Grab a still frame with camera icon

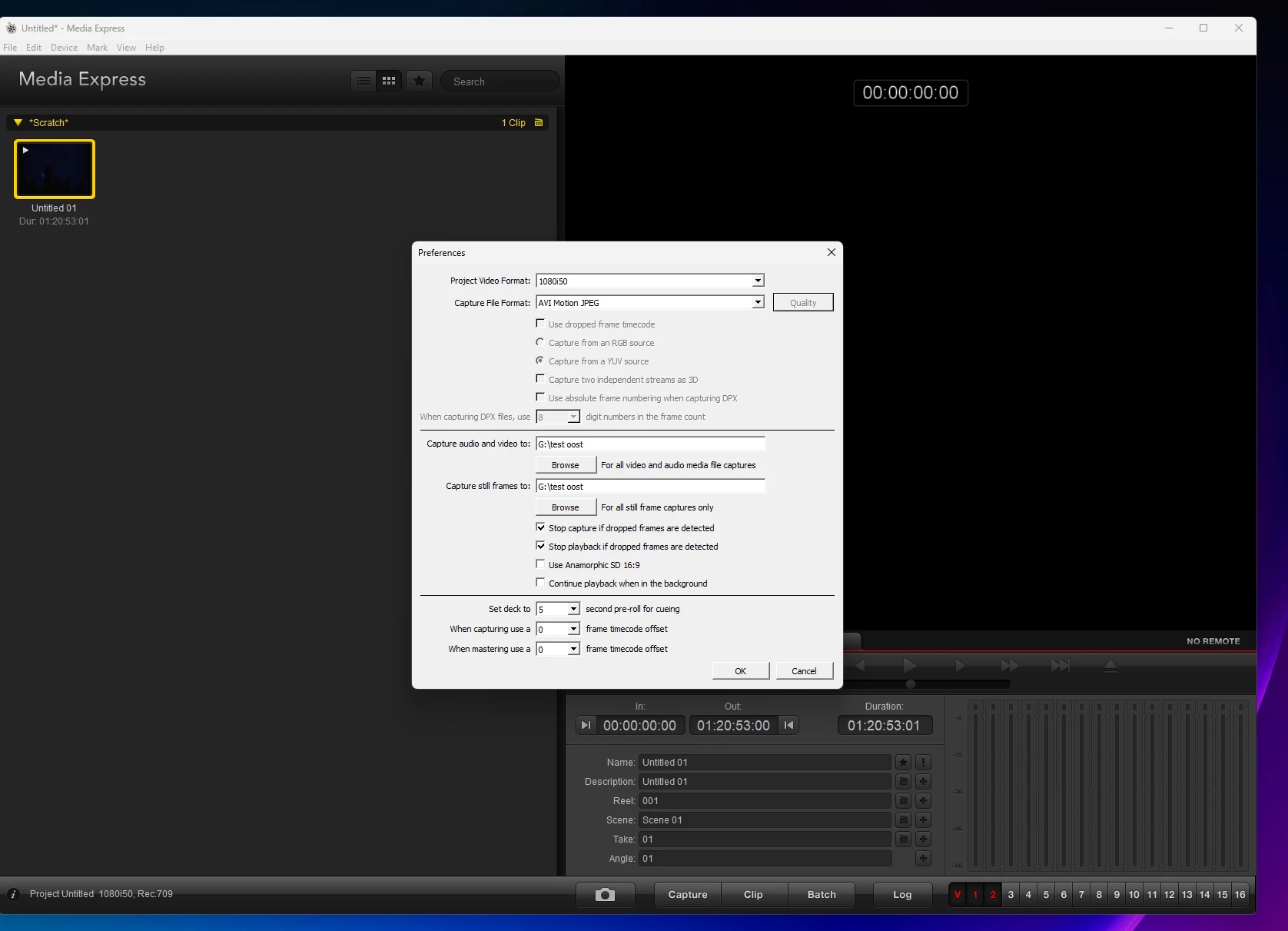605,895
